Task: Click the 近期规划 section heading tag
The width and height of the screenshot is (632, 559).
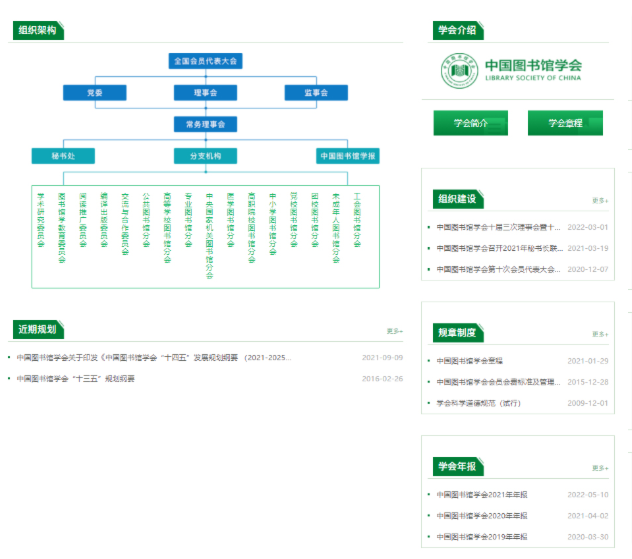Action: pos(38,329)
